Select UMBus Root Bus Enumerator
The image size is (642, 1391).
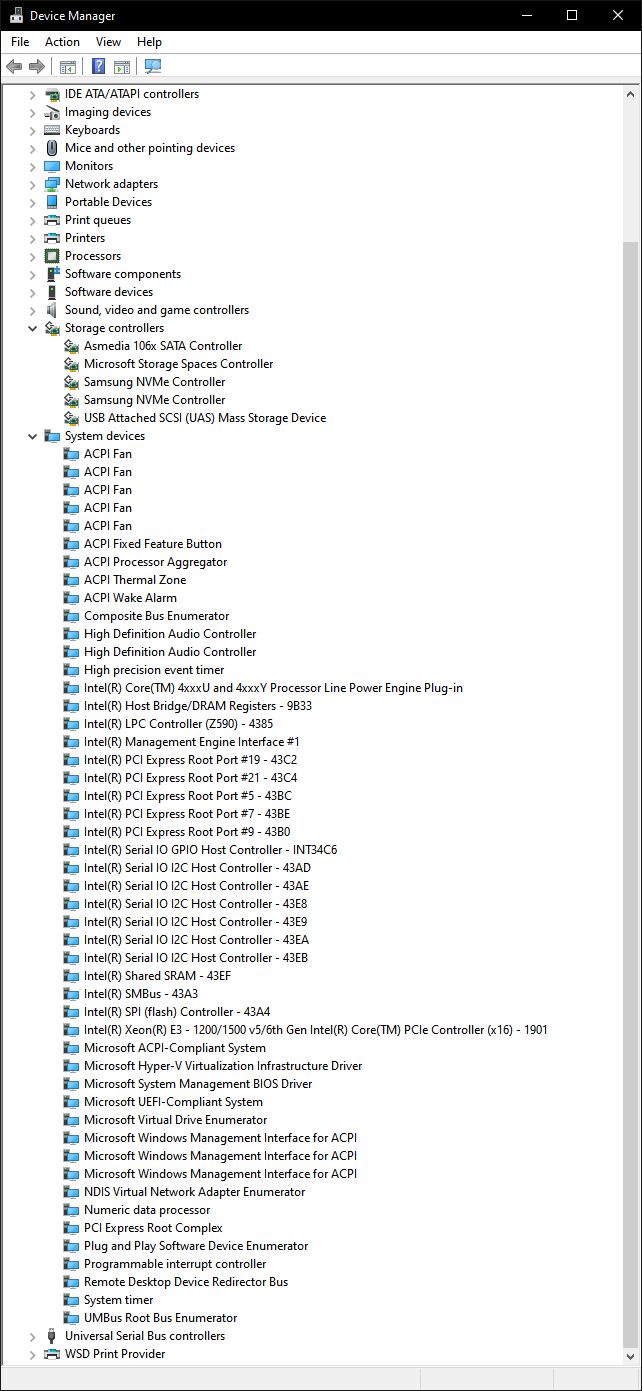coord(160,1318)
